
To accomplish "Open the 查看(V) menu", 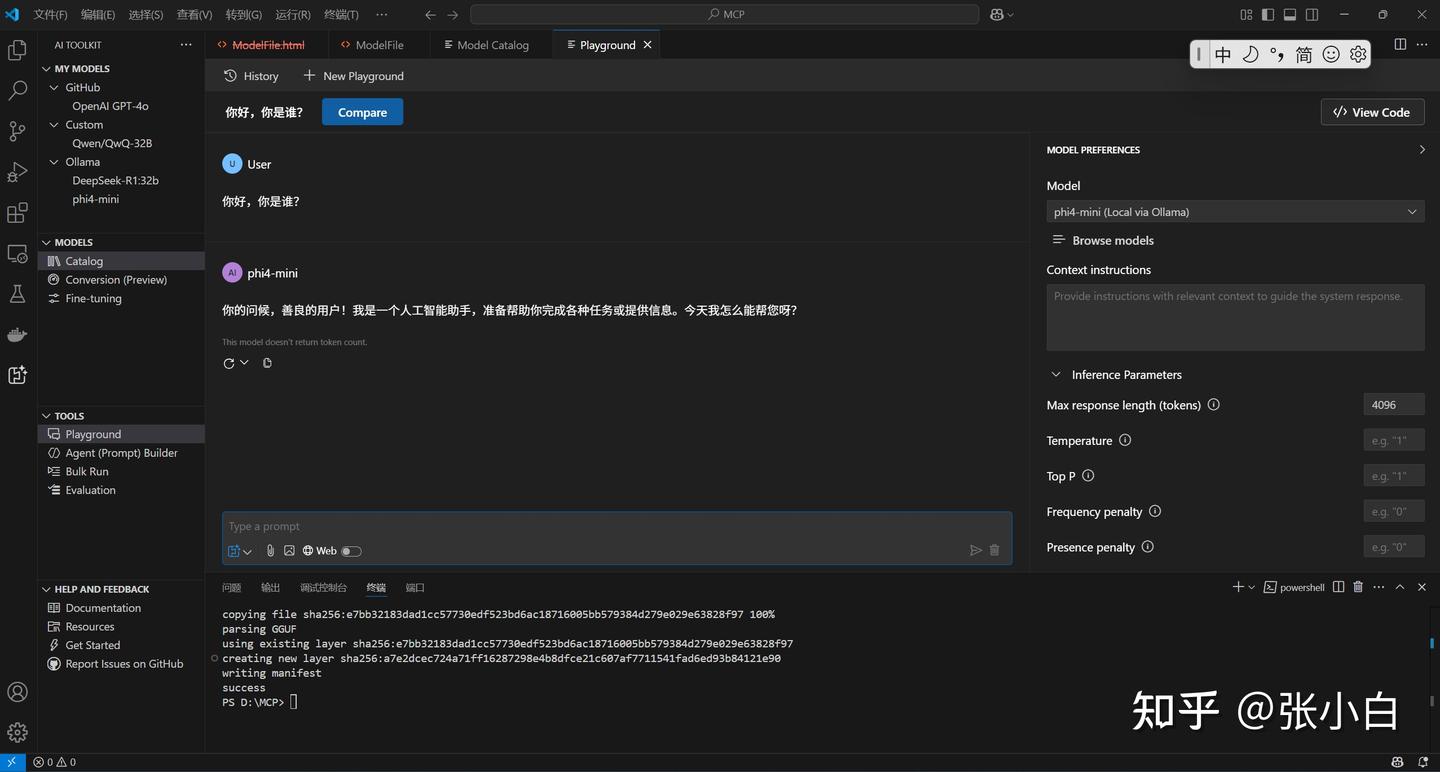I will pos(194,15).
